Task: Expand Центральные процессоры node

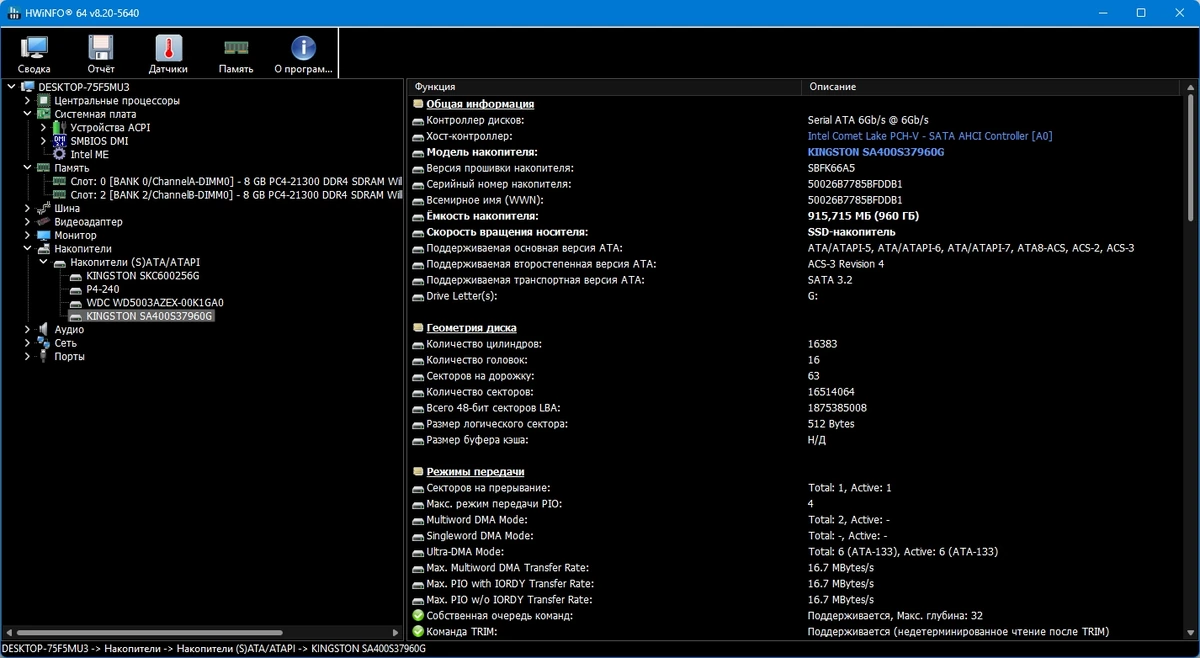Action: click(27, 101)
